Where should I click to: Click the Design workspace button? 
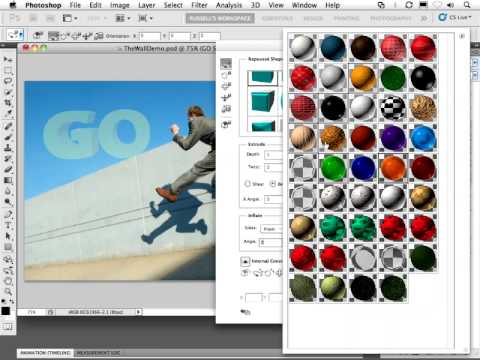(313, 18)
